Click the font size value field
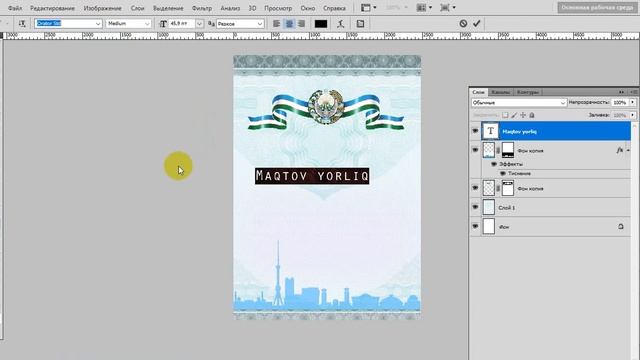The width and height of the screenshot is (640, 360). pos(182,24)
